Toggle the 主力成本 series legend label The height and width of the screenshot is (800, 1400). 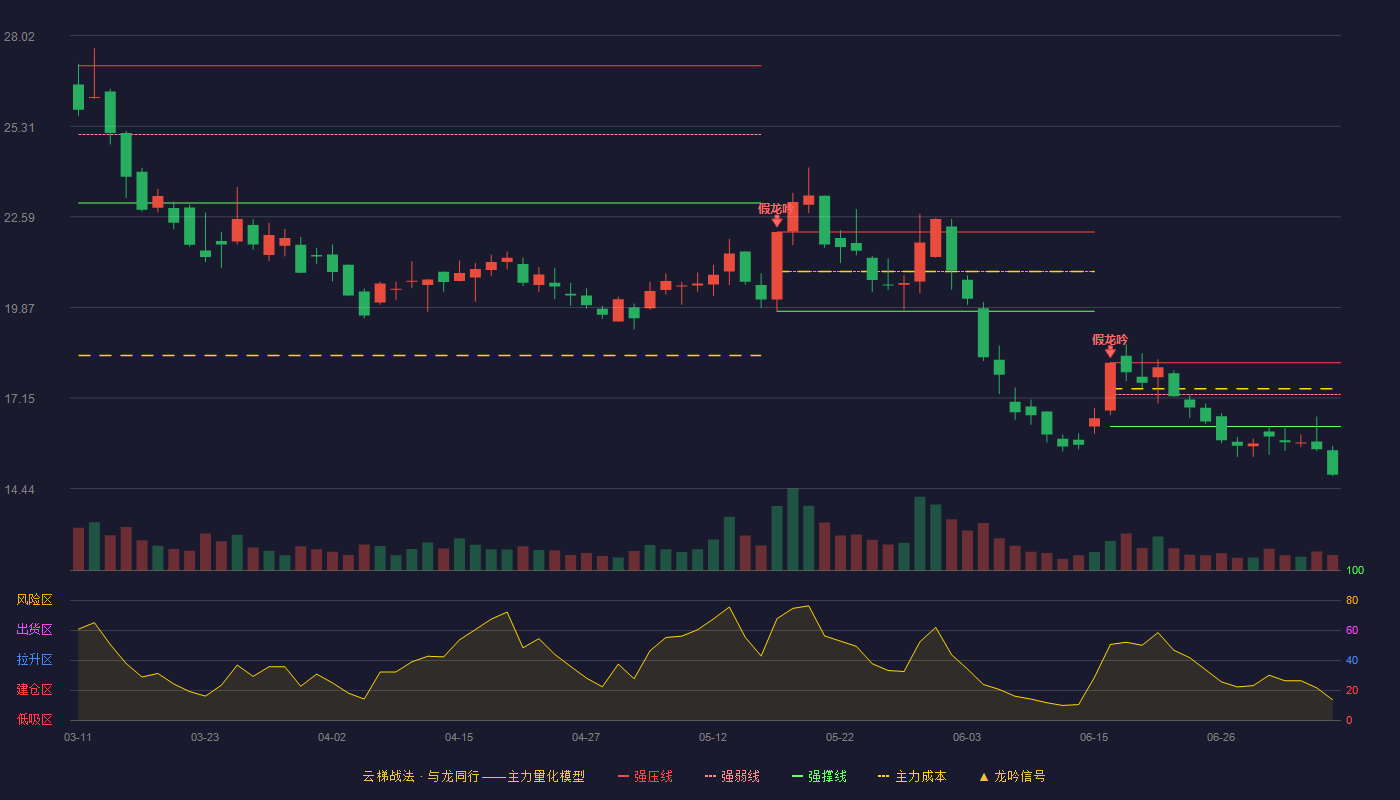920,777
